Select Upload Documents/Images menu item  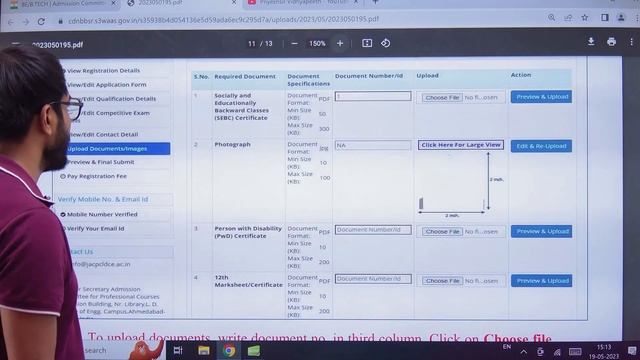click(x=118, y=149)
